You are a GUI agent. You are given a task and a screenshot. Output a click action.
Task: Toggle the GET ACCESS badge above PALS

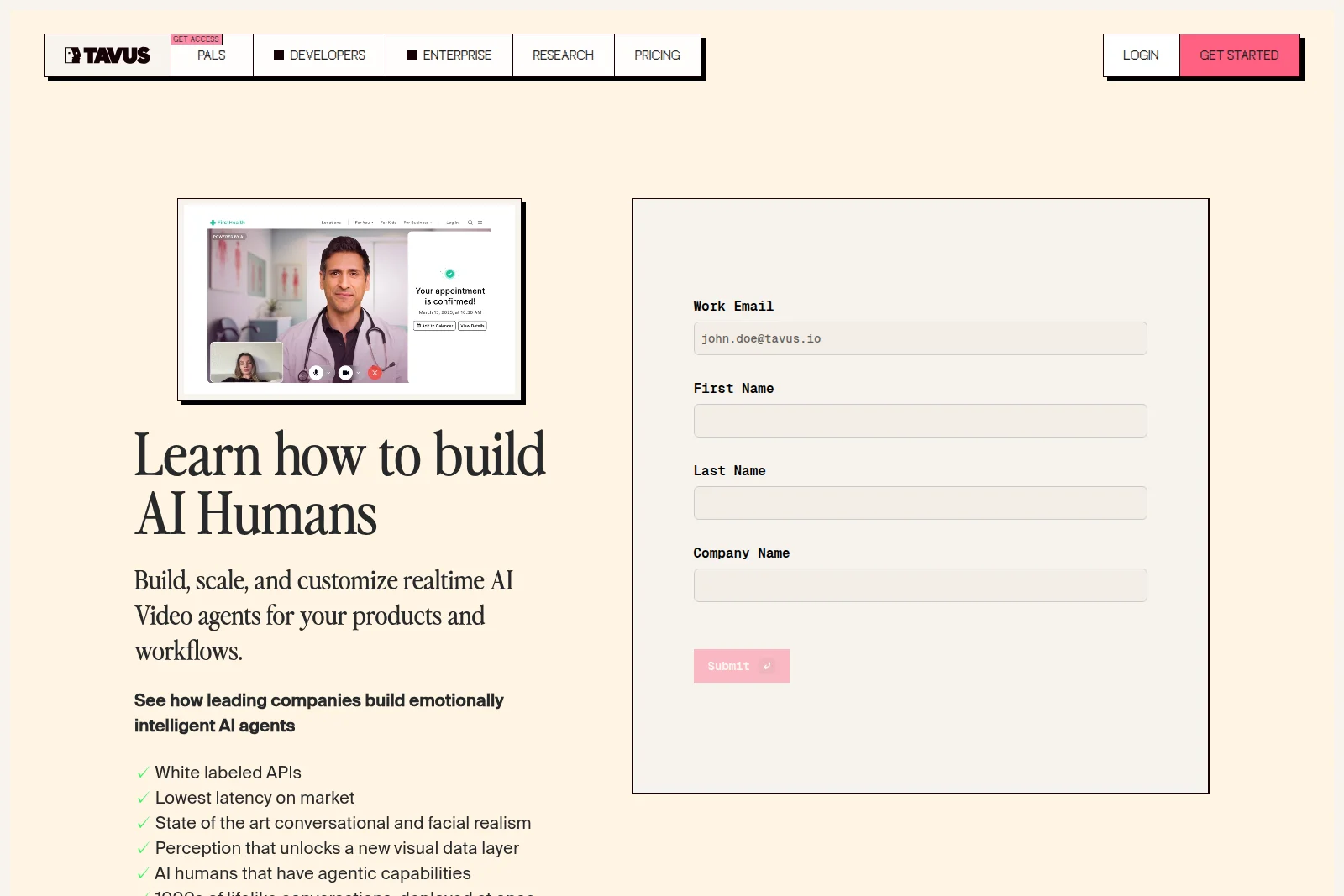(x=196, y=39)
